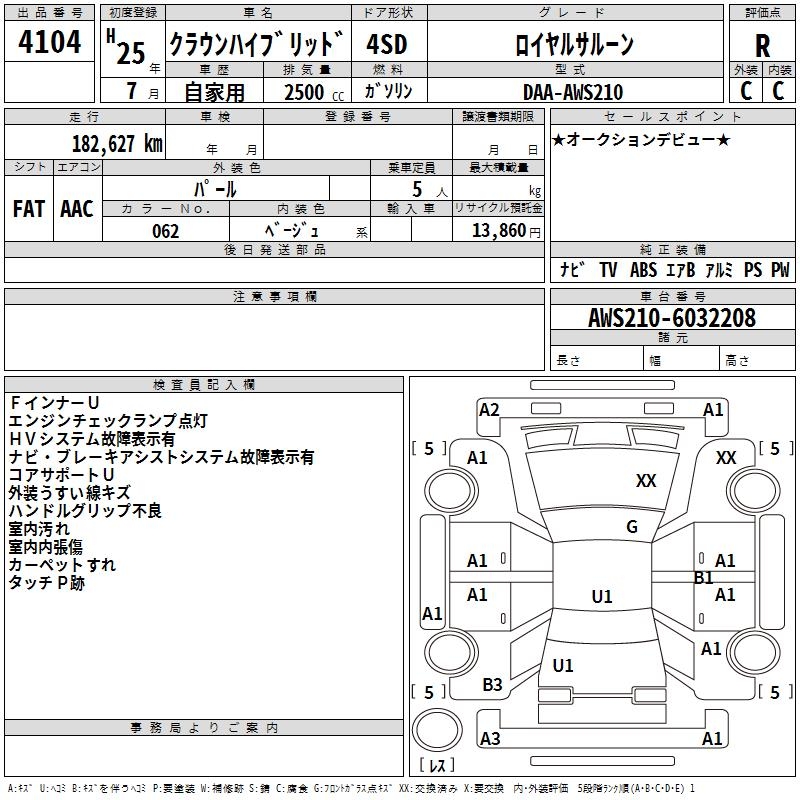Select the 出品番号 header cell
Image resolution: width=800 pixels, height=800 pixels.
49,13
